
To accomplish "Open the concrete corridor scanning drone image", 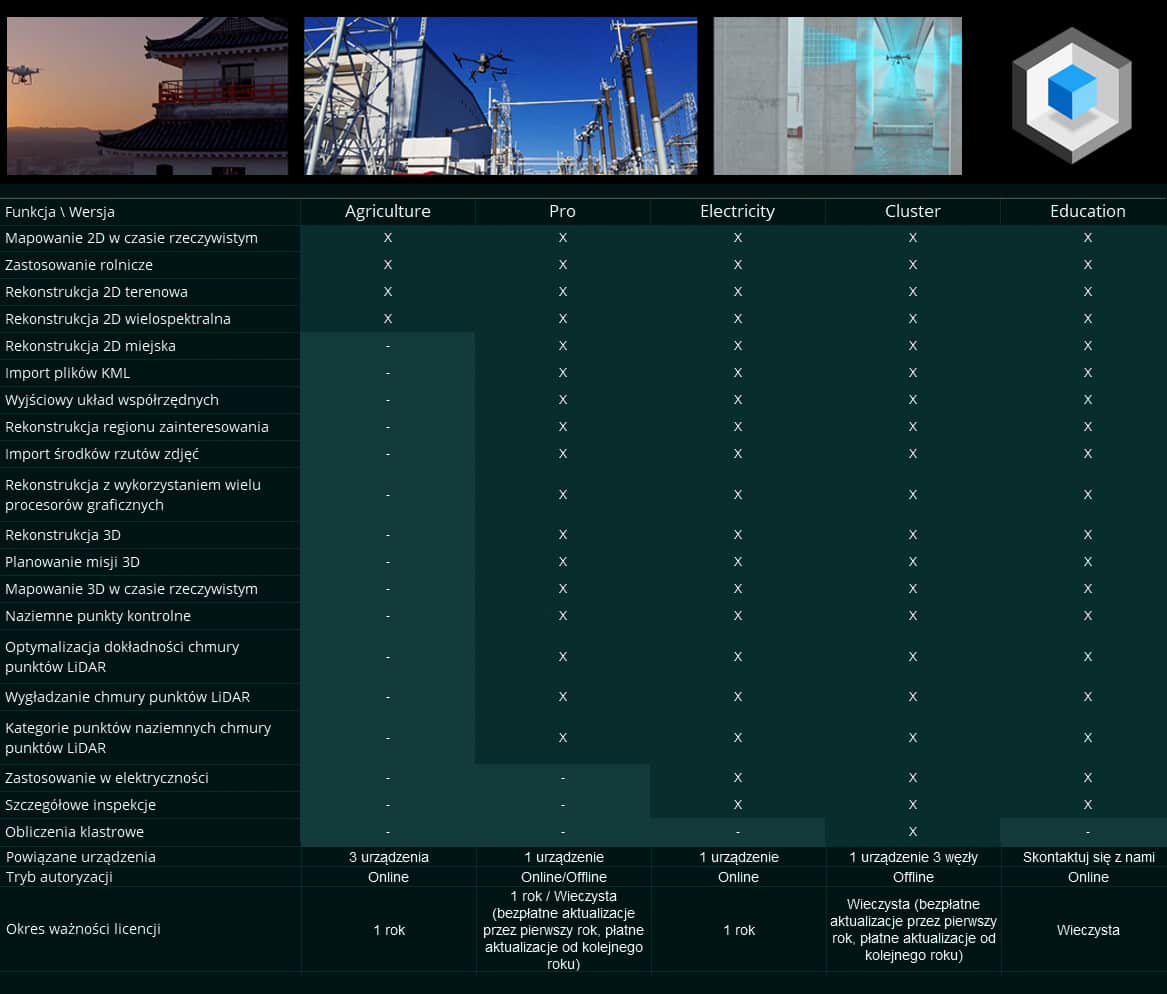I will coord(837,96).
